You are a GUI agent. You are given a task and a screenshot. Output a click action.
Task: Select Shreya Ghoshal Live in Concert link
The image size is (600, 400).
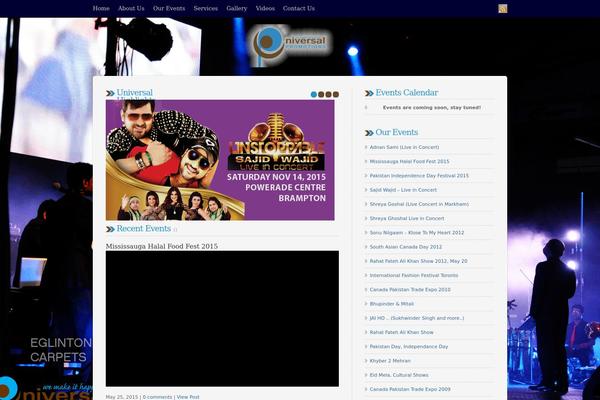[x=406, y=218]
